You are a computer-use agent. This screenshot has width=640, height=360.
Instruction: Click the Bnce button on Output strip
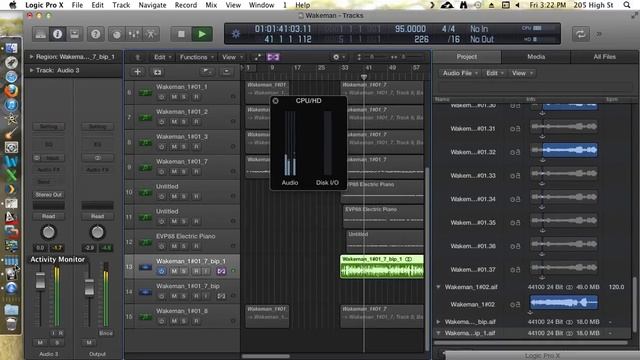click(106, 333)
